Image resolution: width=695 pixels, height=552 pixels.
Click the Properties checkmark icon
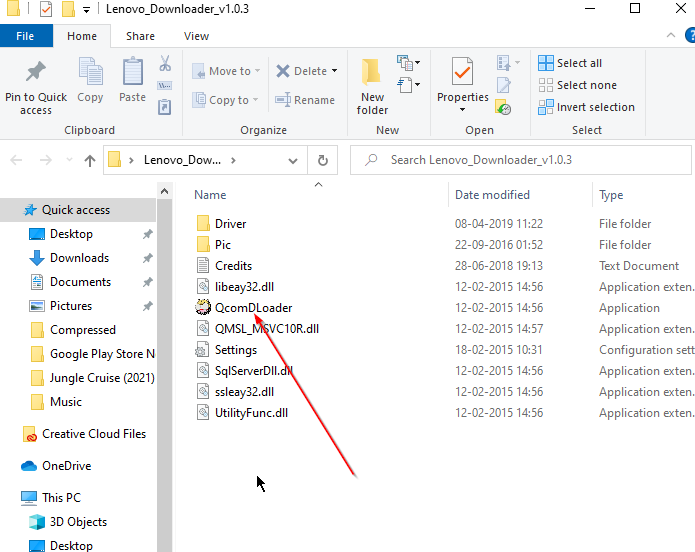(x=462, y=71)
